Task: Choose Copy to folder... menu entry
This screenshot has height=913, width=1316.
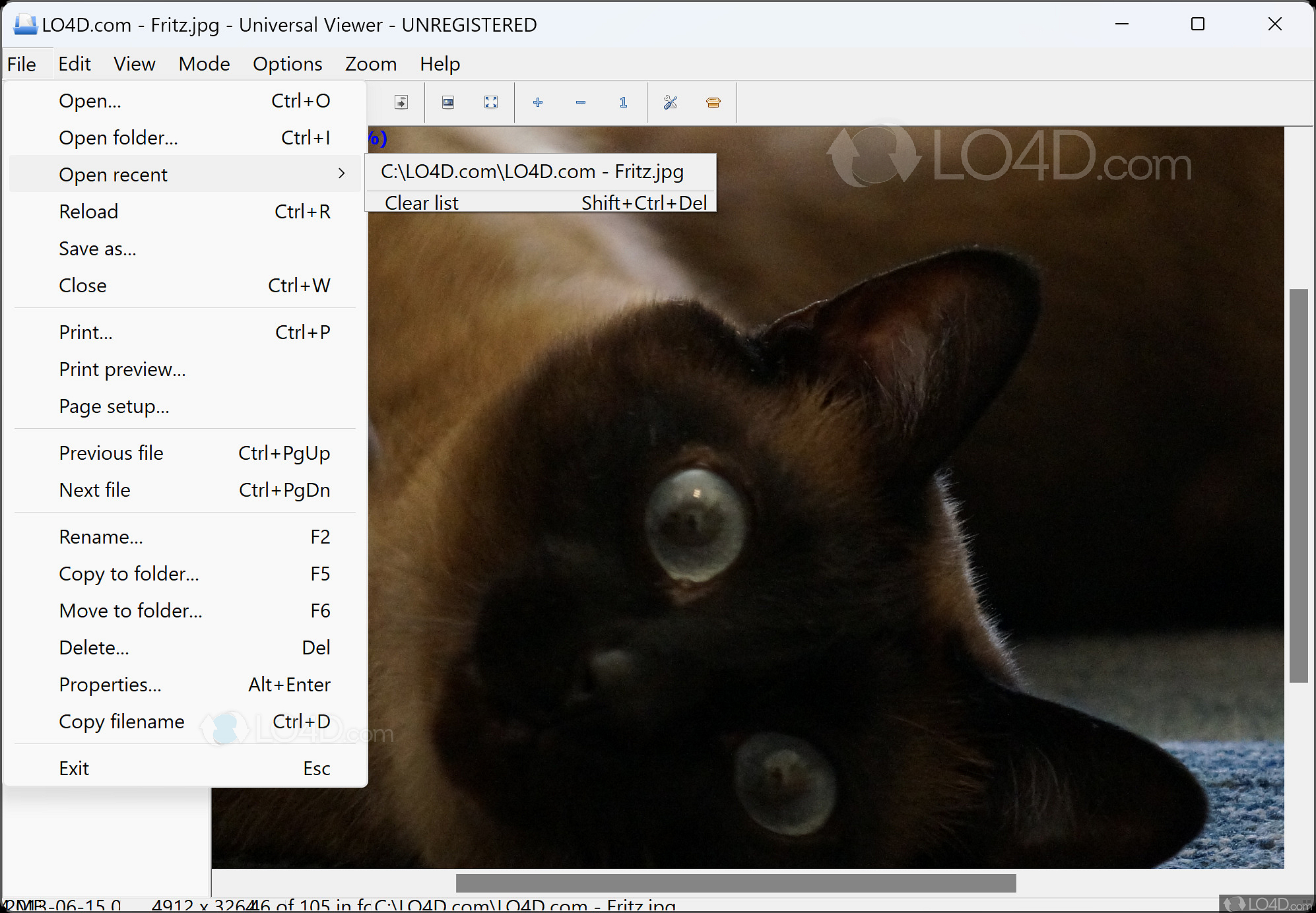Action: click(x=129, y=574)
